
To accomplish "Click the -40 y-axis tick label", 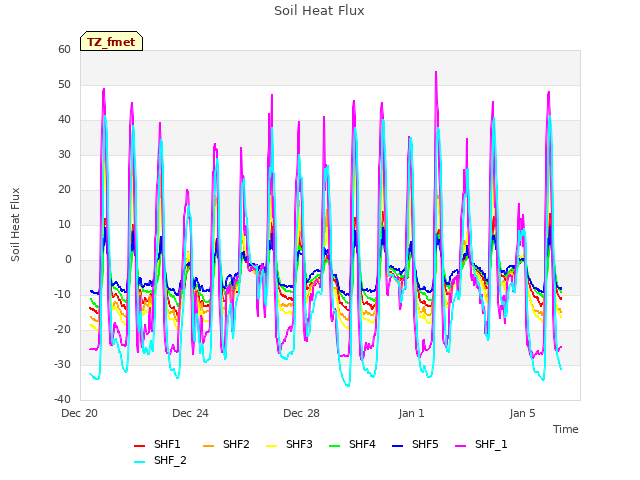I will pos(62,400).
